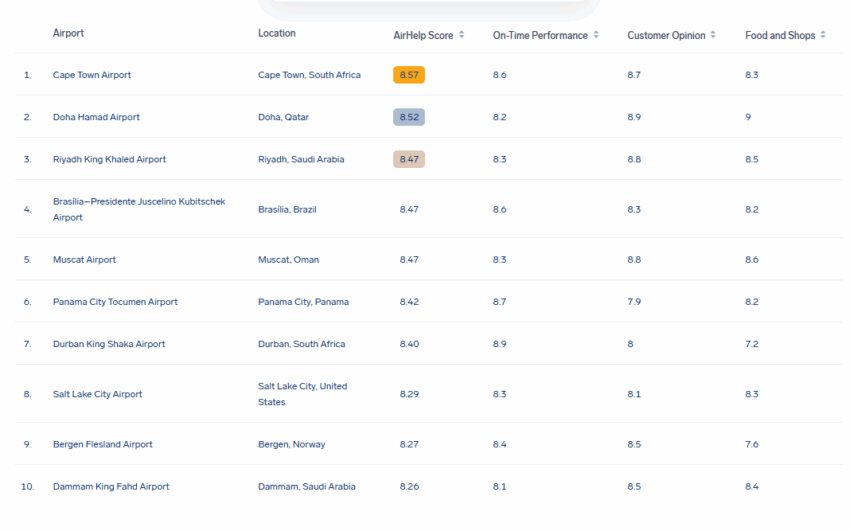Image resolution: width=850 pixels, height=531 pixels.
Task: Click AirHelp score 8.29 for Salt Lake City
Action: pos(409,394)
